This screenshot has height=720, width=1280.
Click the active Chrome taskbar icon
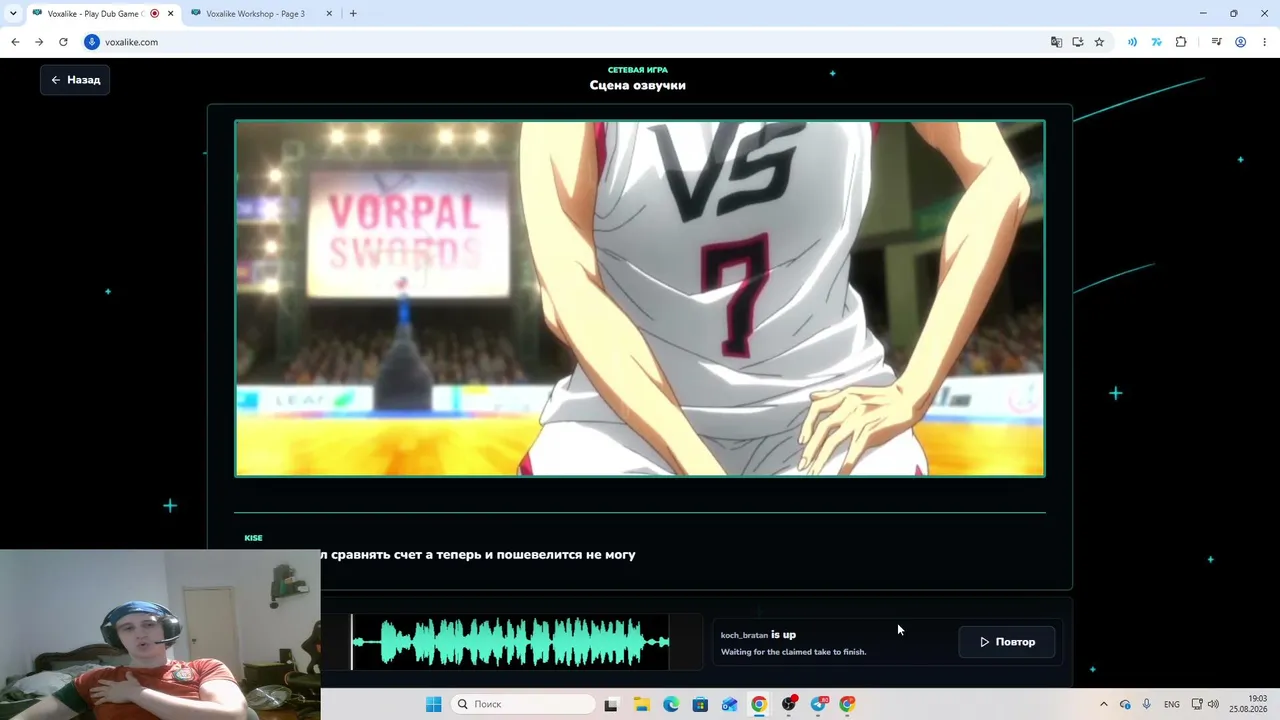(x=759, y=704)
